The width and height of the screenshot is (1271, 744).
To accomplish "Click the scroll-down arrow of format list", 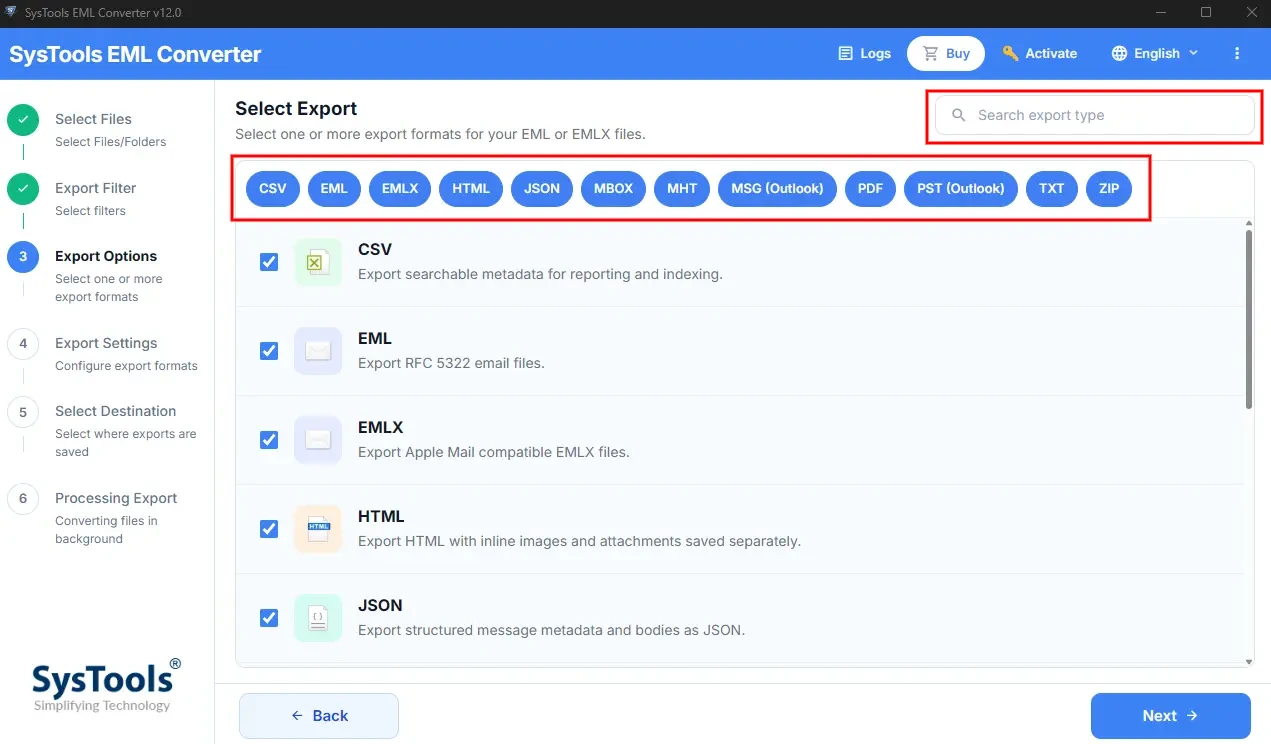I will 1249,661.
